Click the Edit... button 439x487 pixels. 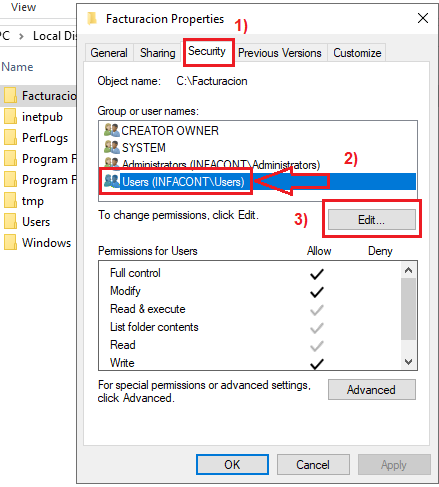[372, 220]
